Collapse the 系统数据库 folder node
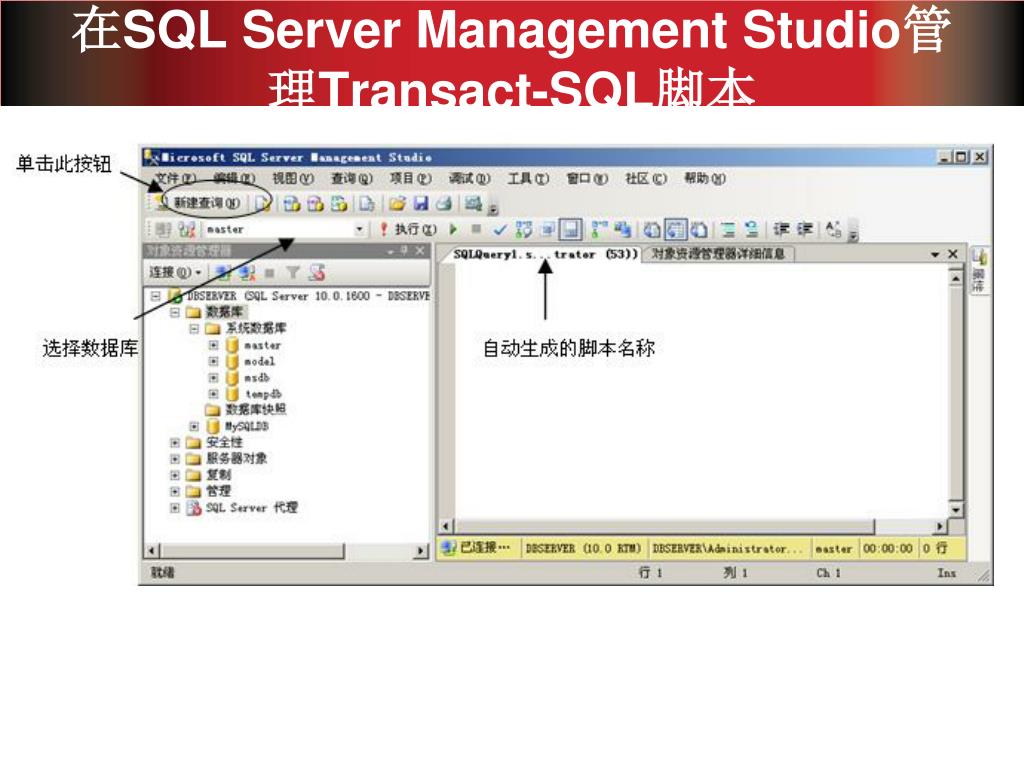This screenshot has height=768, width=1024. [194, 328]
